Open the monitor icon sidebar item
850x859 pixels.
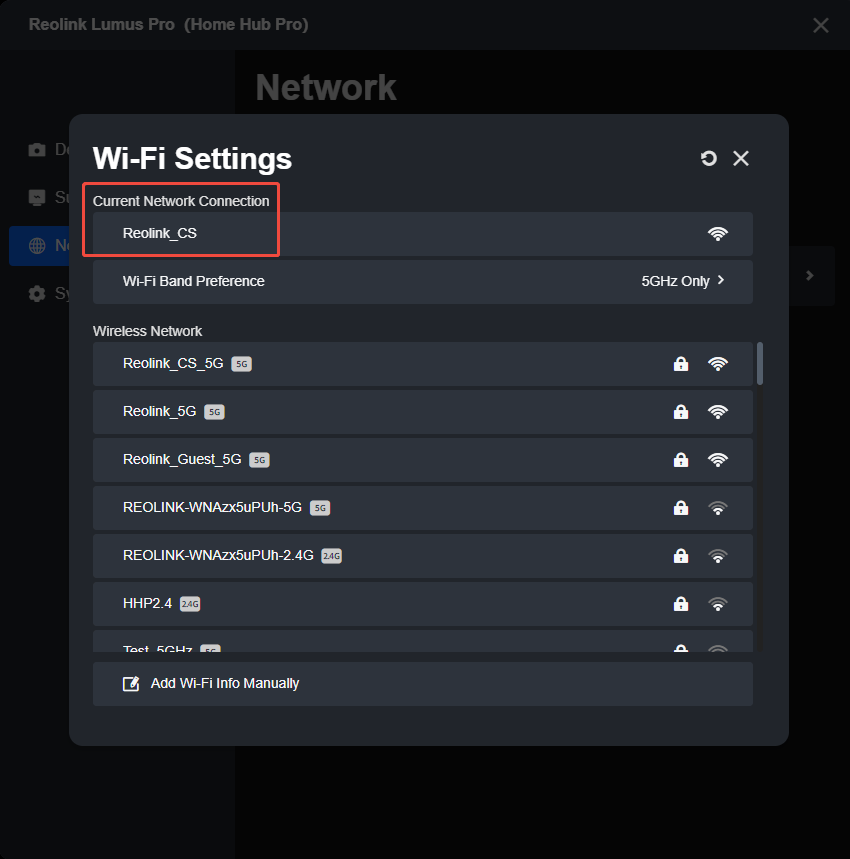(37, 197)
